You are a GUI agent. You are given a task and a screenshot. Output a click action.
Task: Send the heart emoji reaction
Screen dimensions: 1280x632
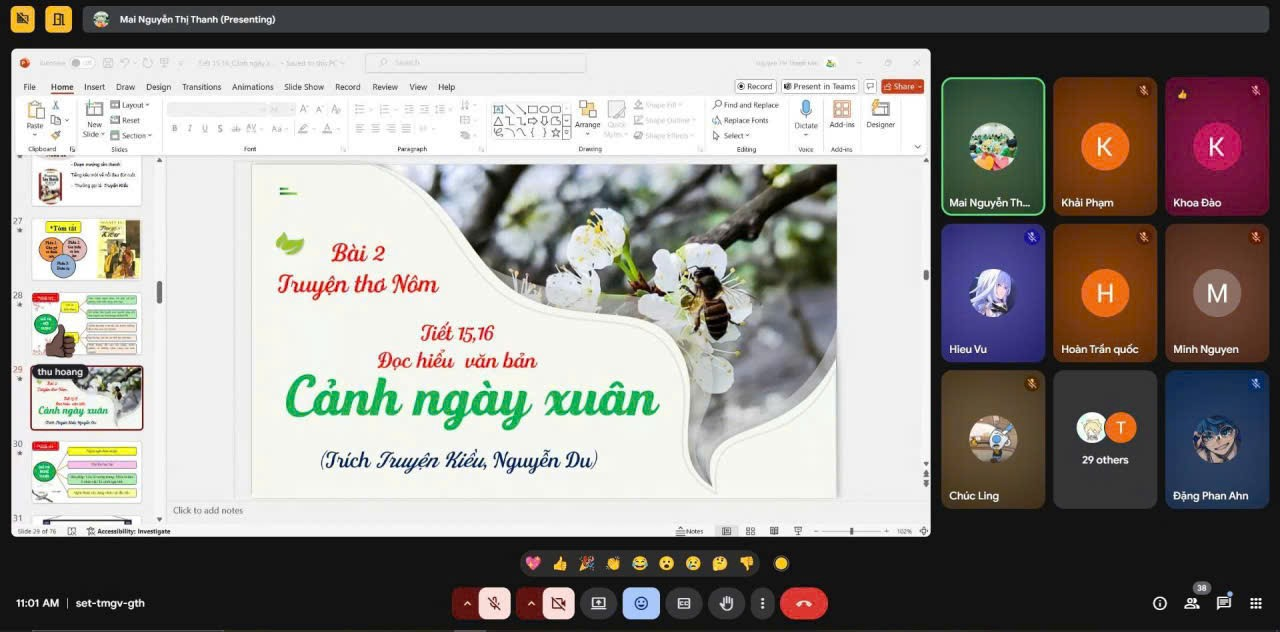point(533,563)
